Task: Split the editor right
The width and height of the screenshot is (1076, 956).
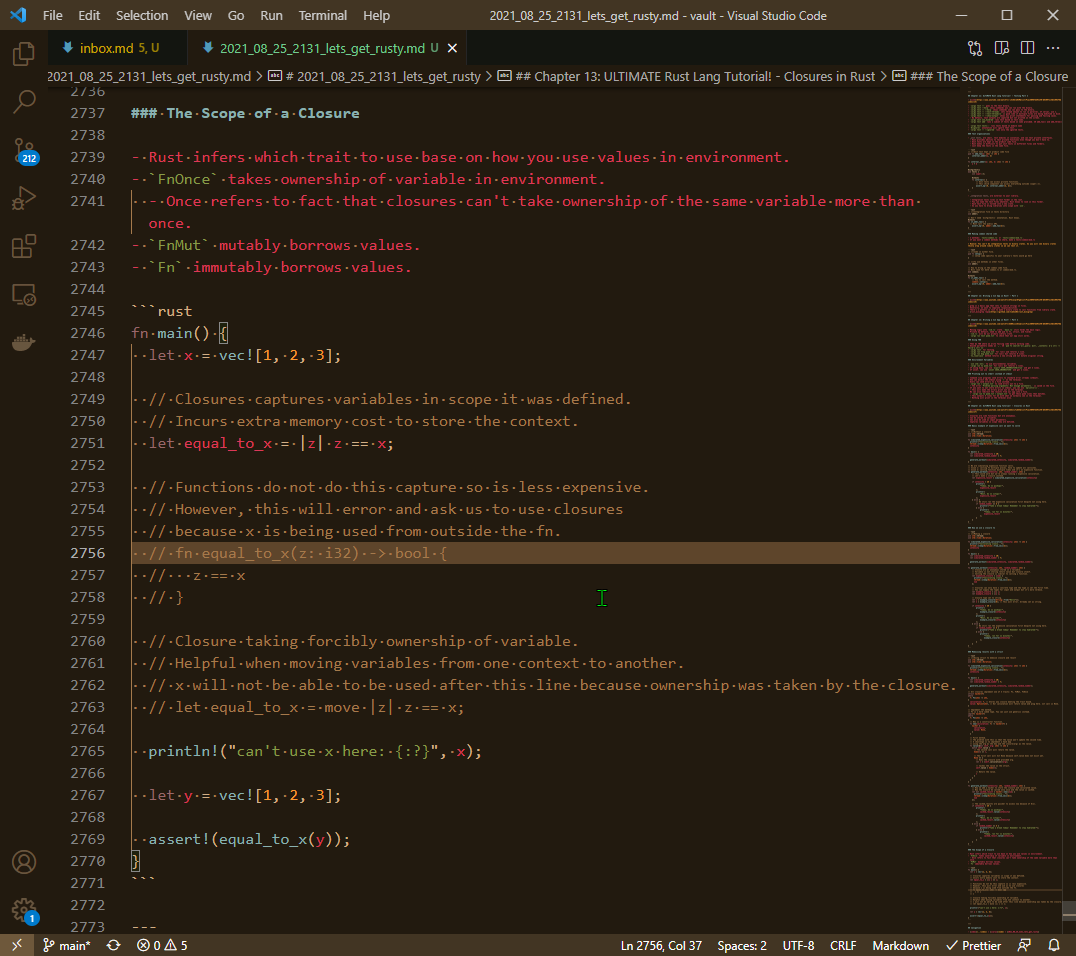Action: pos(1027,48)
